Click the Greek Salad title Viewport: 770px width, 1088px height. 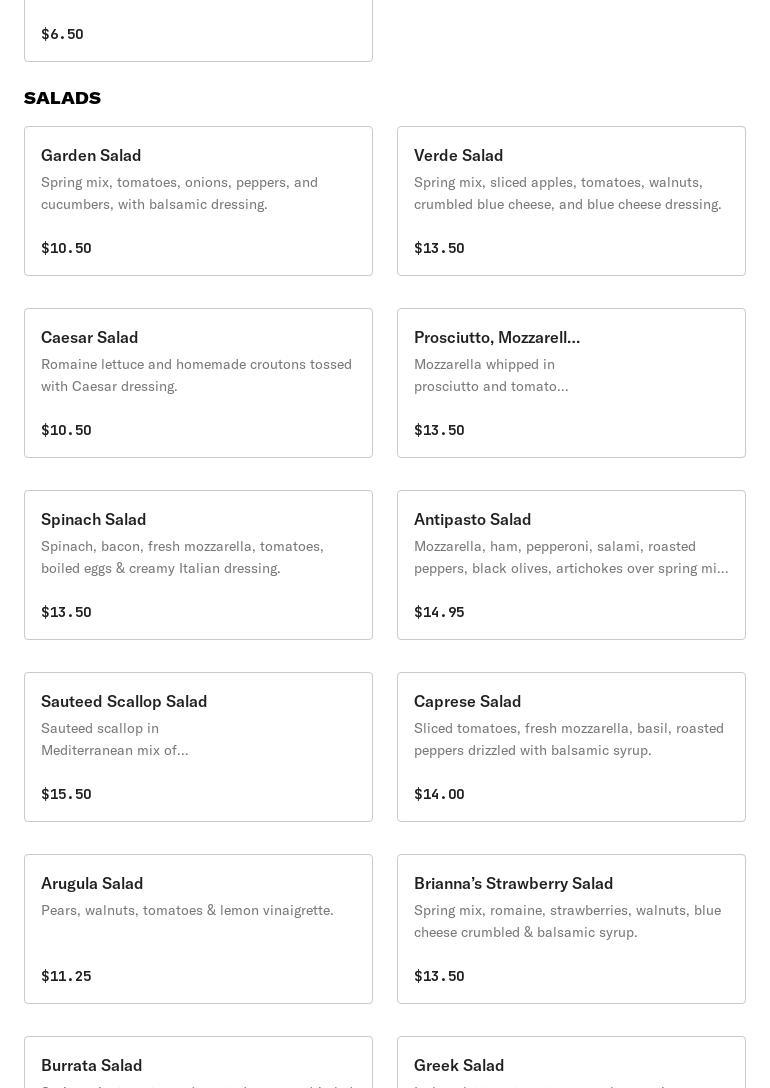(459, 1065)
